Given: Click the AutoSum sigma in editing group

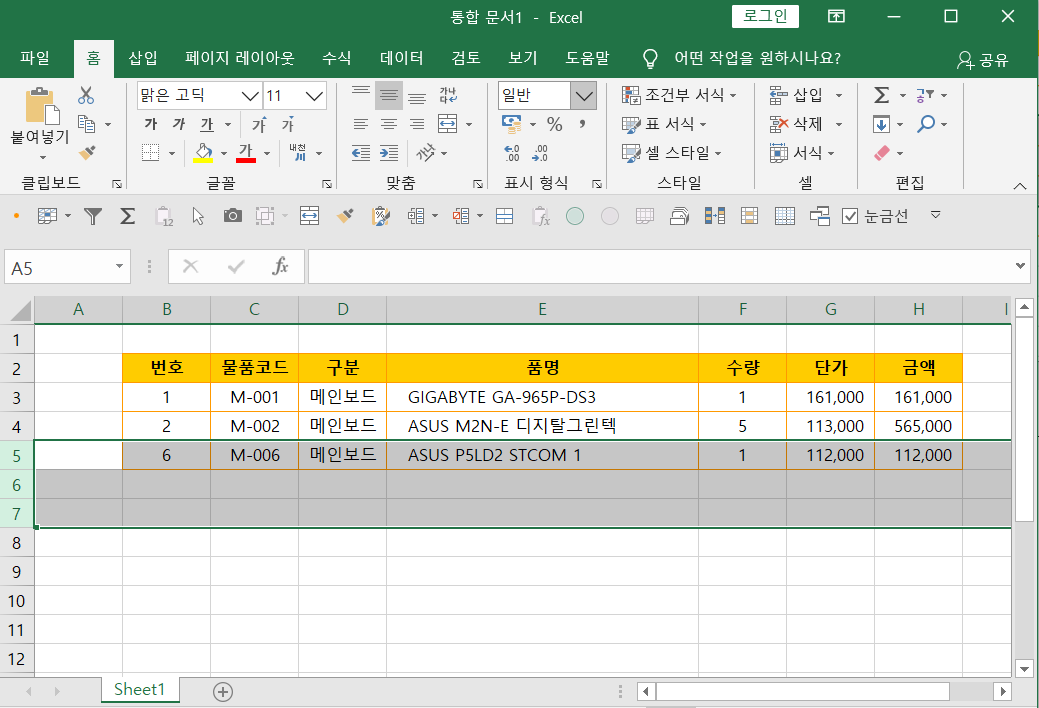Looking at the screenshot, I should pos(881,95).
